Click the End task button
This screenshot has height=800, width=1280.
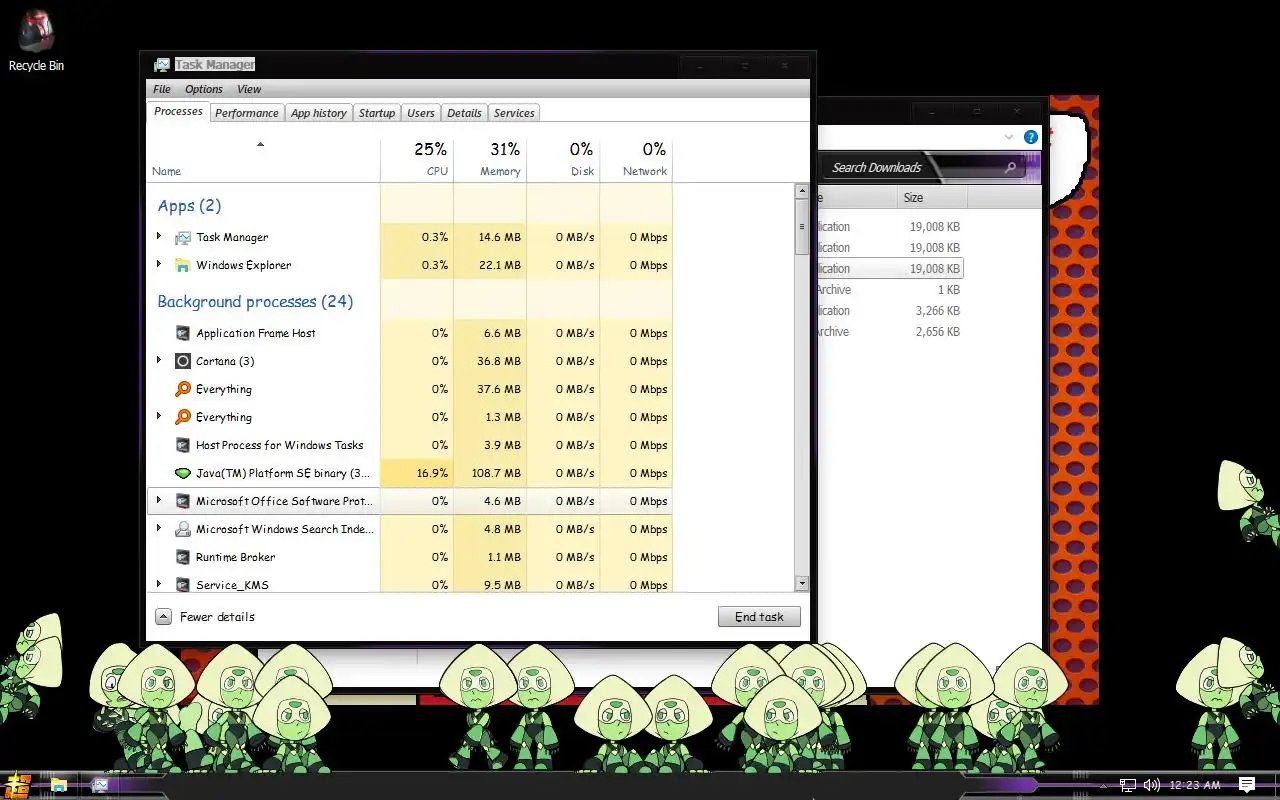759,617
